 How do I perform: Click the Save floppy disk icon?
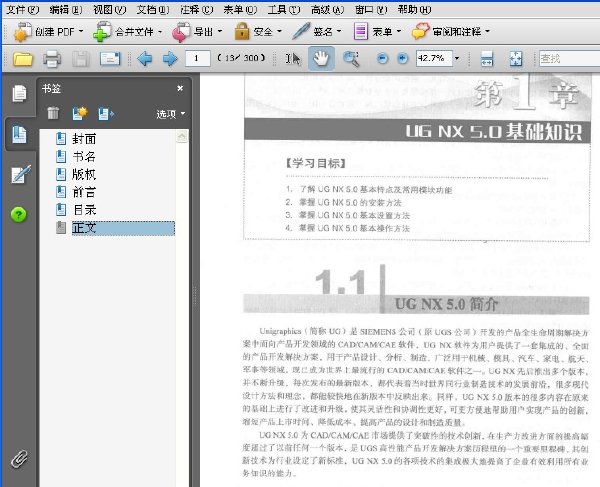[x=81, y=59]
